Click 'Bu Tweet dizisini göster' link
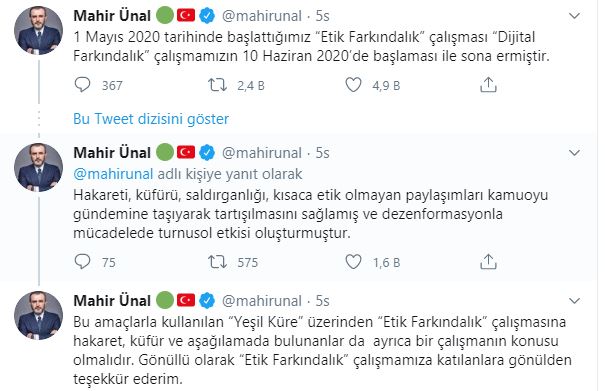The width and height of the screenshot is (605, 391). pos(151,119)
